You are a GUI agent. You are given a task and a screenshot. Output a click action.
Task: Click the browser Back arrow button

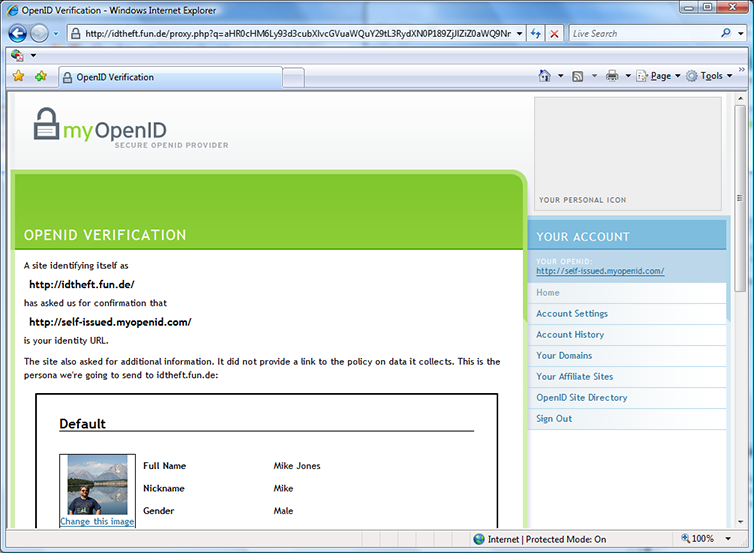(17, 33)
